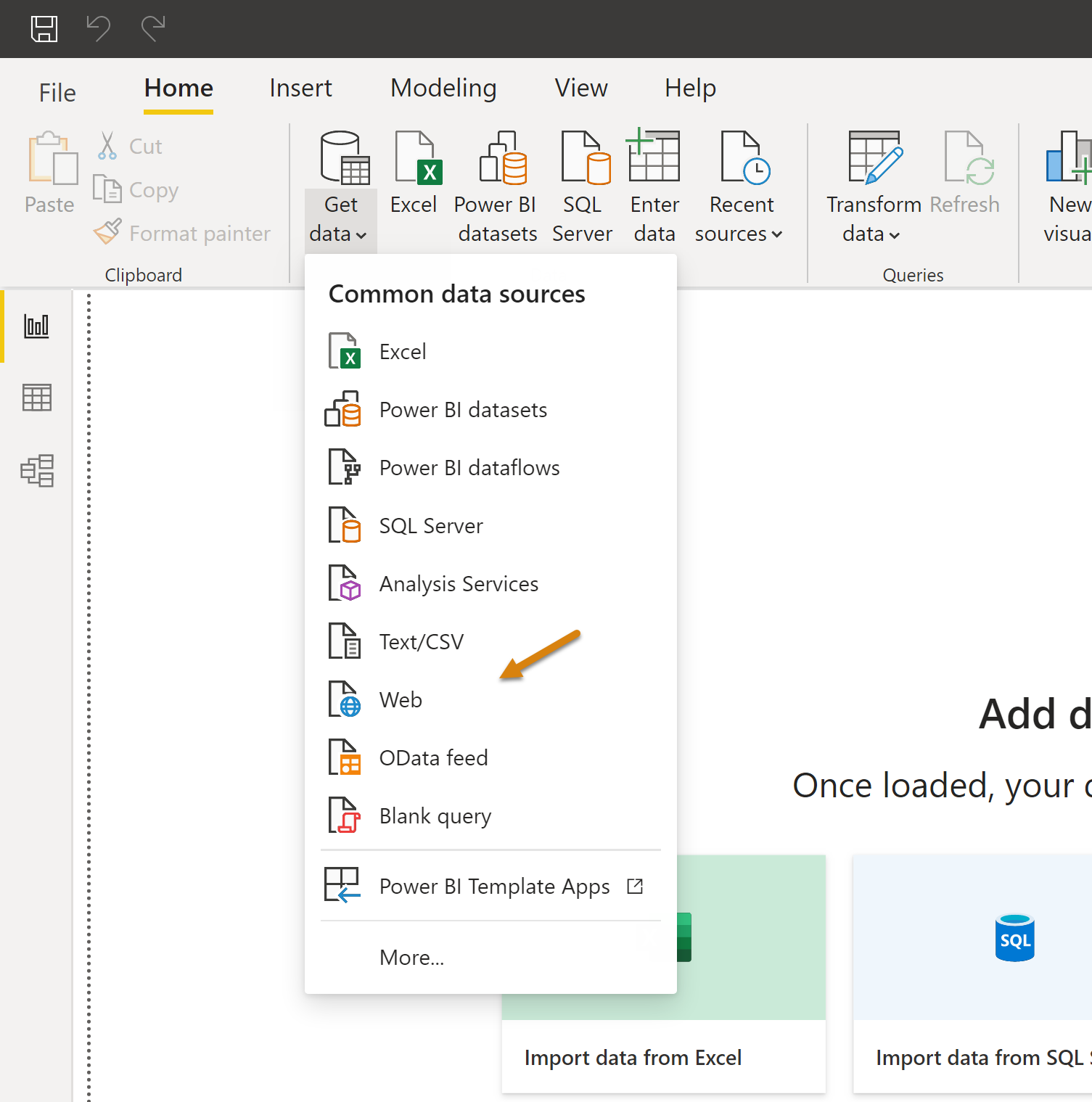The height and width of the screenshot is (1102, 1092).
Task: Click the Undo arrow icon
Action: click(x=99, y=29)
